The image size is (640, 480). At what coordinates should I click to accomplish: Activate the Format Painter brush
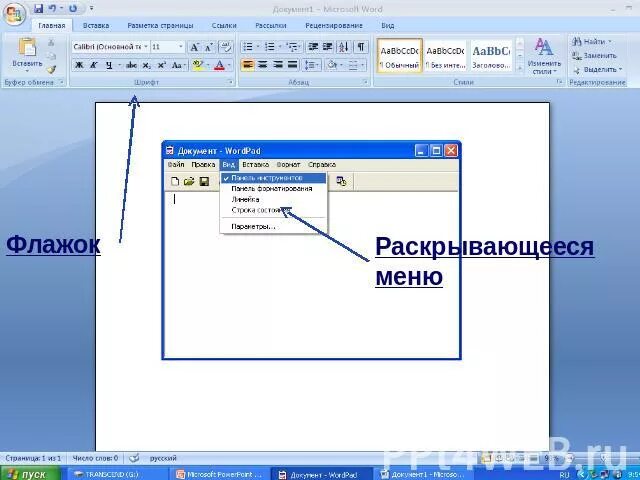pos(51,70)
